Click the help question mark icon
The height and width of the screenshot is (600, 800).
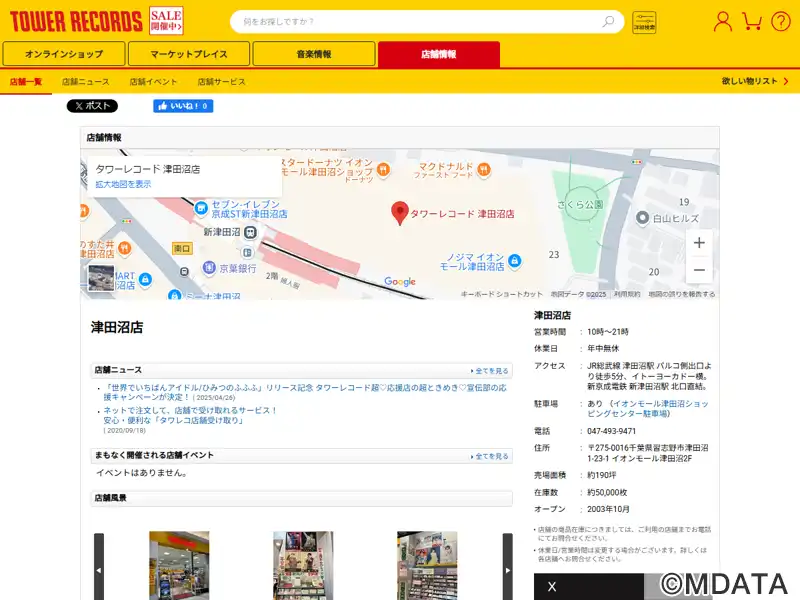pos(781,21)
